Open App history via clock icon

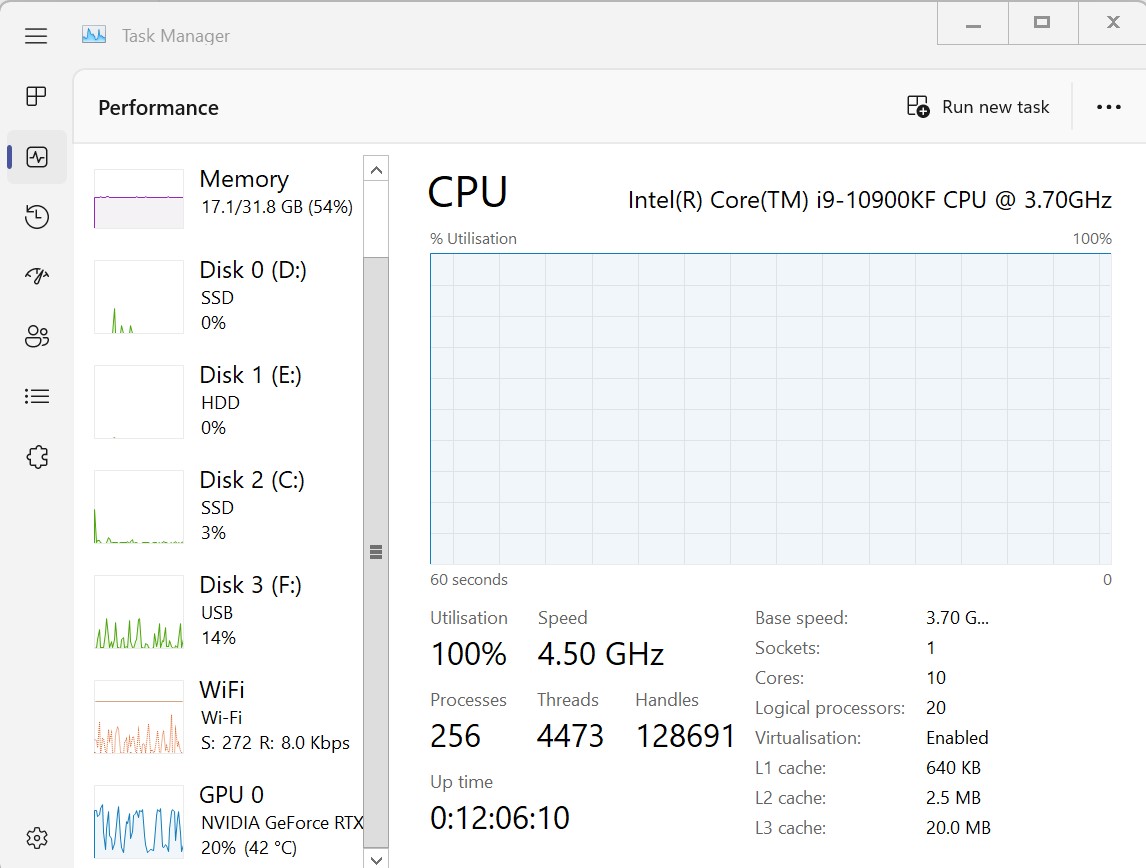[36, 216]
